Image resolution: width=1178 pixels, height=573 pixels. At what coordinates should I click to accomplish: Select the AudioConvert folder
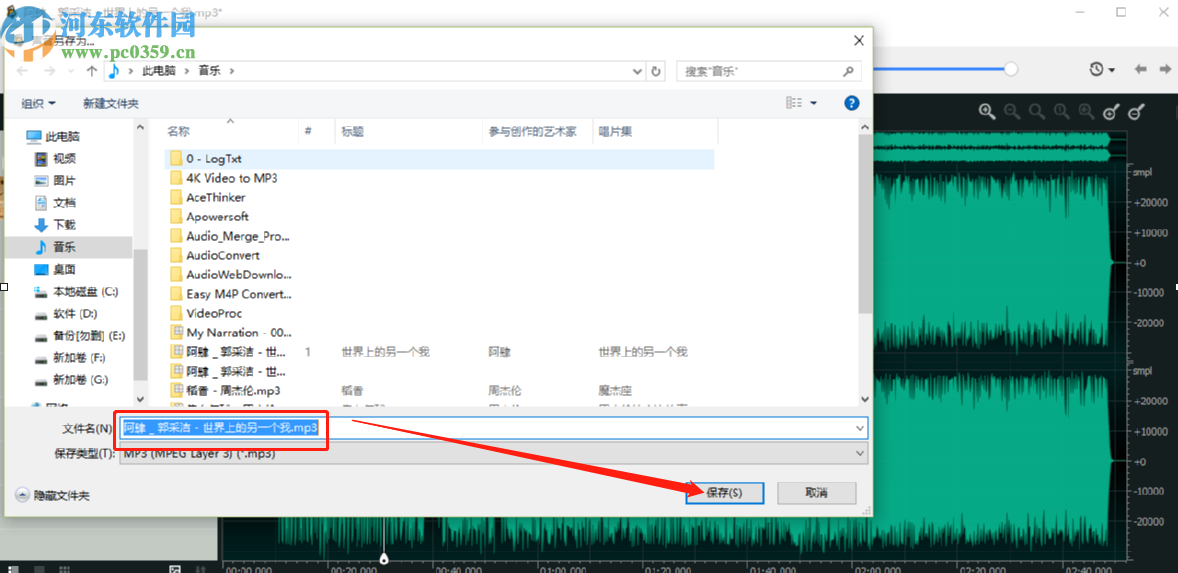(x=214, y=255)
